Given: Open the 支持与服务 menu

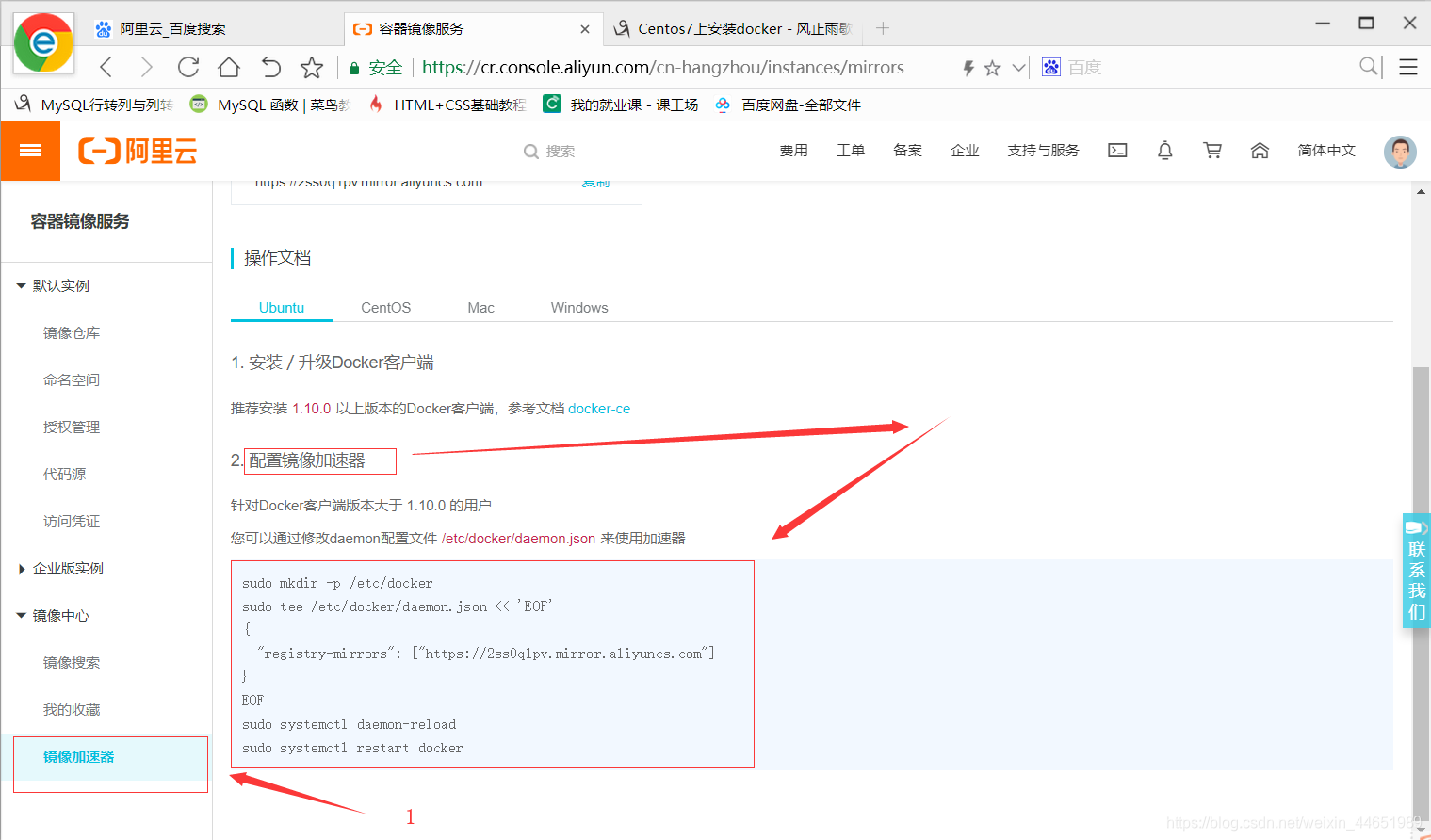Looking at the screenshot, I should click(x=1043, y=151).
